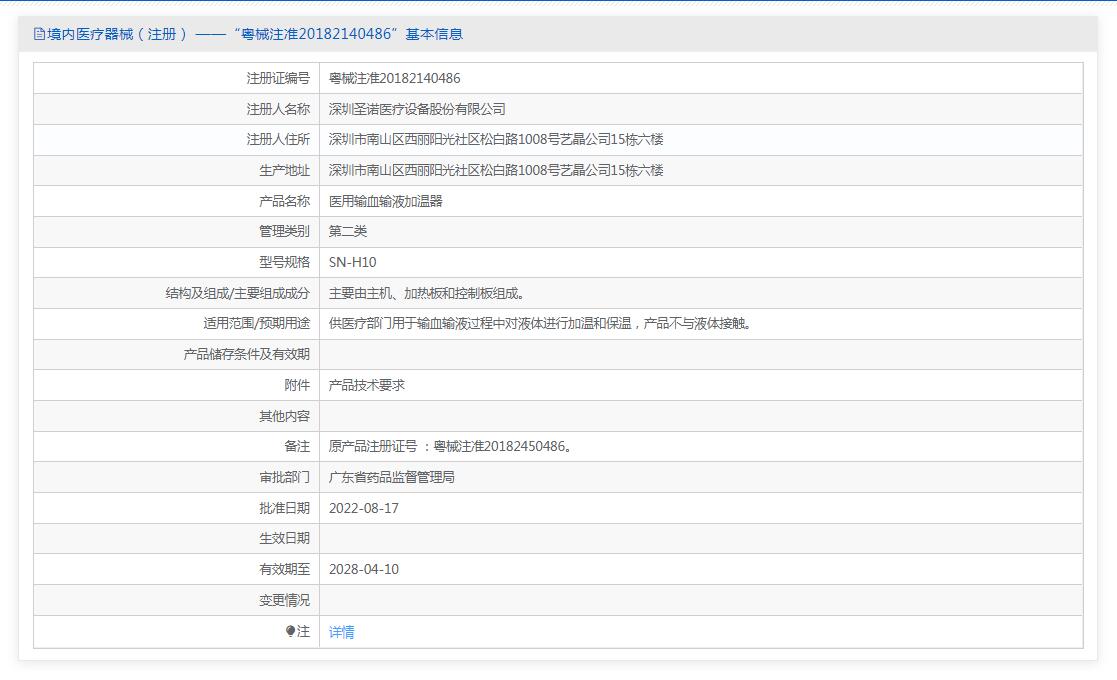Click the document icon in the header title

pyautogui.click(x=39, y=34)
